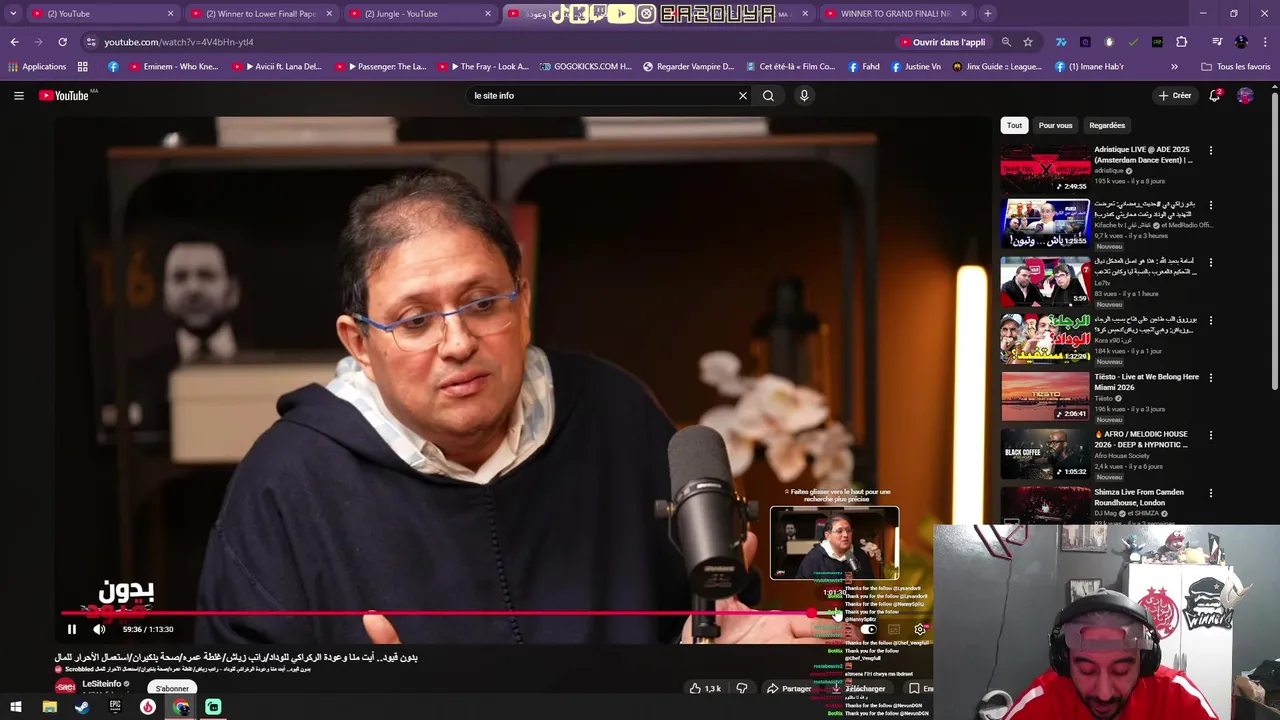Click 'Ouvrir dans l'appli' button
Screen dimensions: 1280x720
click(942, 42)
